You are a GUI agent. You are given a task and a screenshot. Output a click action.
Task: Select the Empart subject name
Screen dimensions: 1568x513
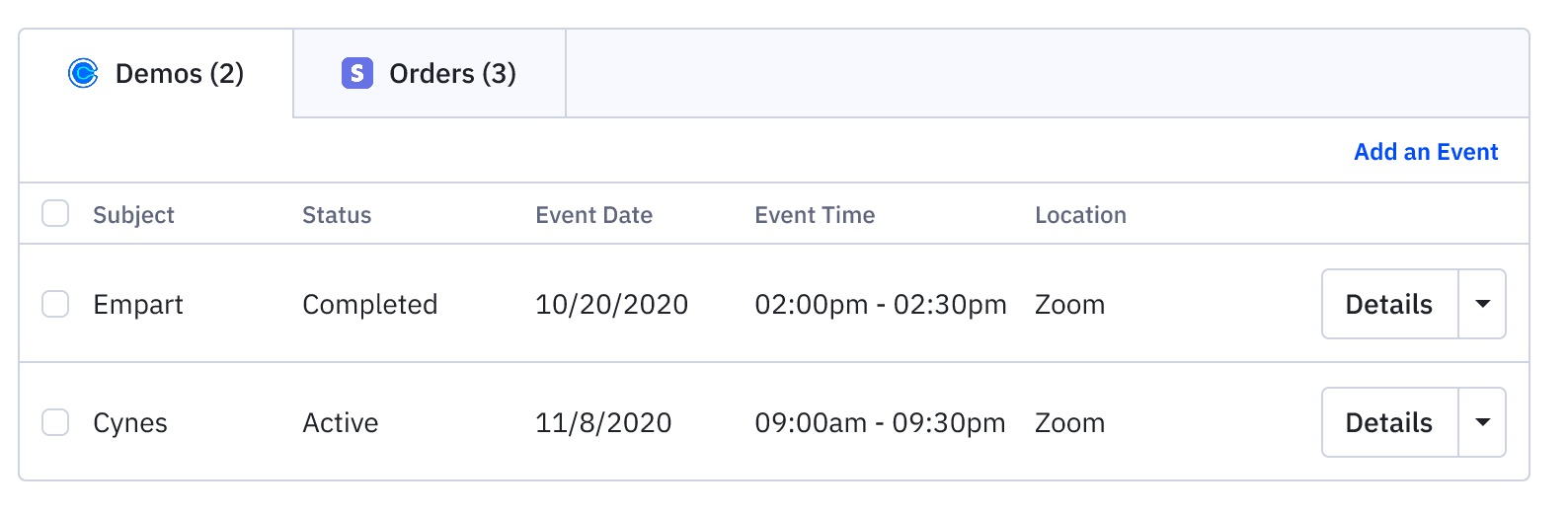click(138, 305)
